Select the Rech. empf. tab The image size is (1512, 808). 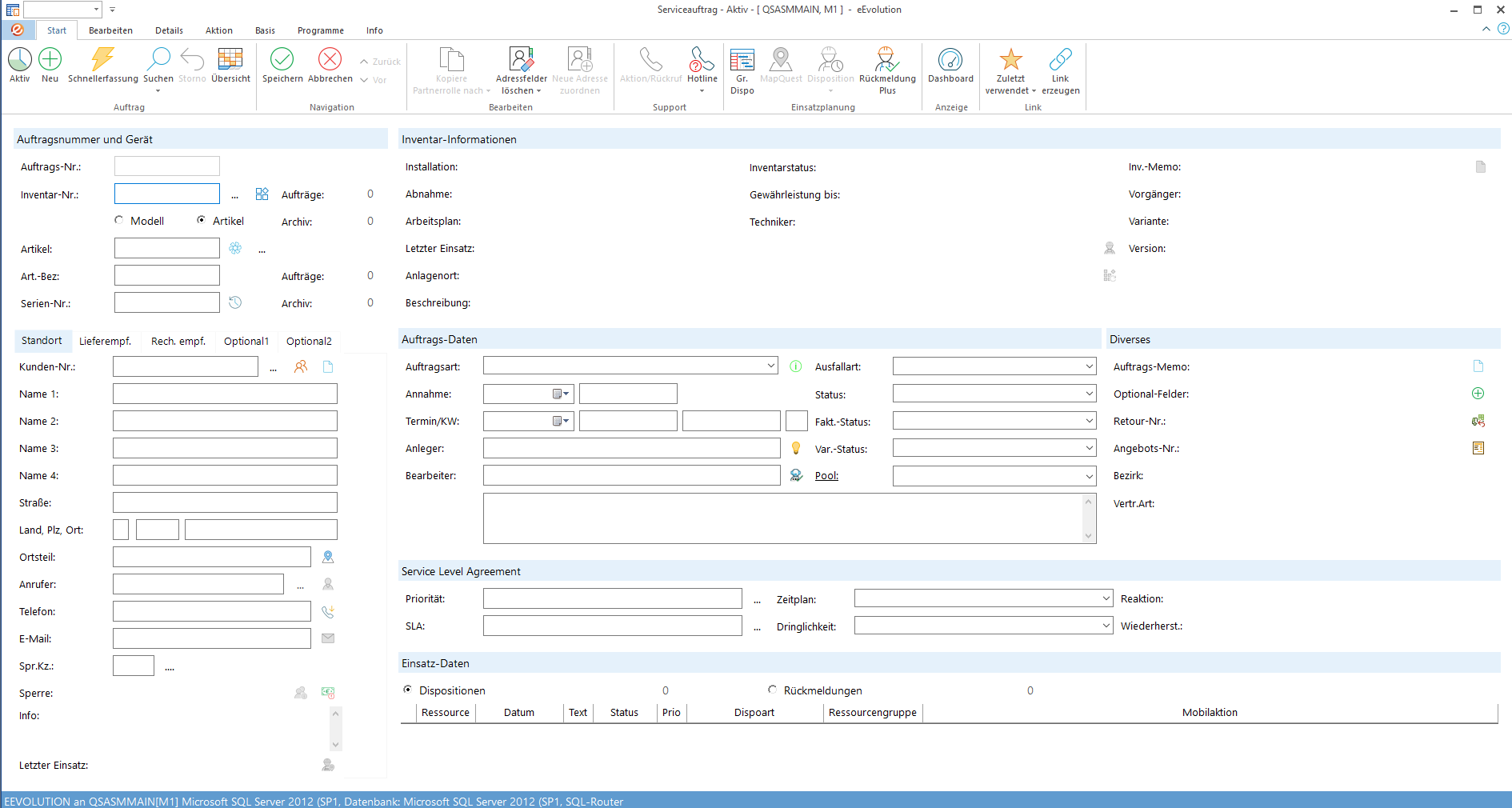coord(178,341)
